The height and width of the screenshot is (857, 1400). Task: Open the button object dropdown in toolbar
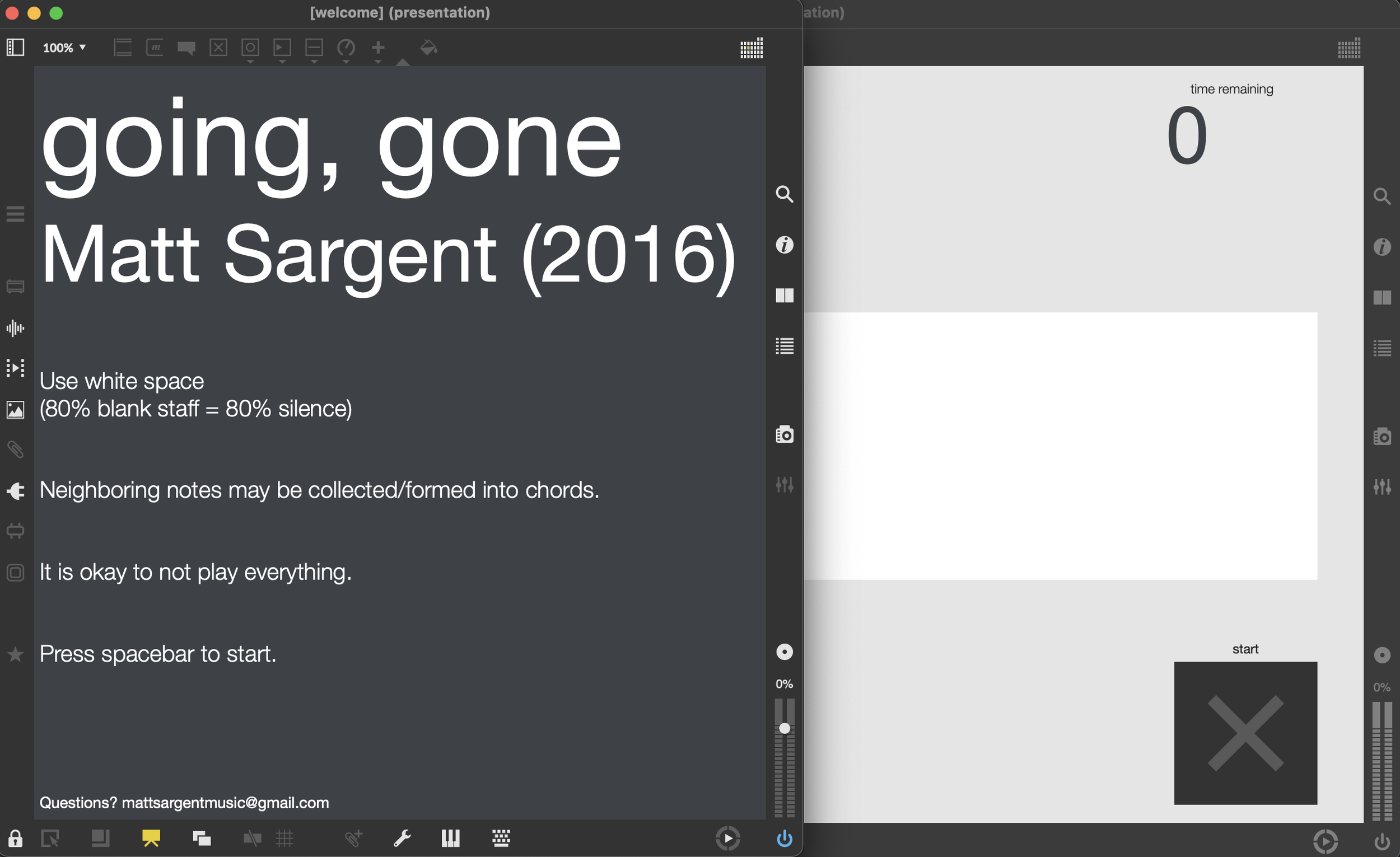click(x=250, y=50)
